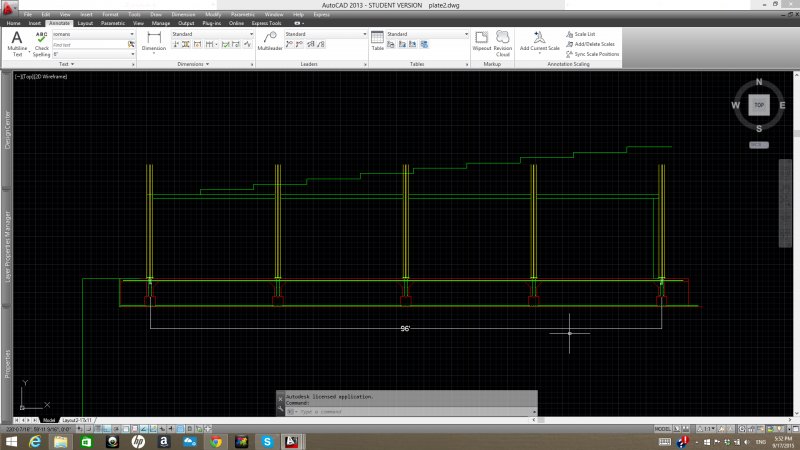Click the Find text search icon

pyautogui.click(x=131, y=44)
